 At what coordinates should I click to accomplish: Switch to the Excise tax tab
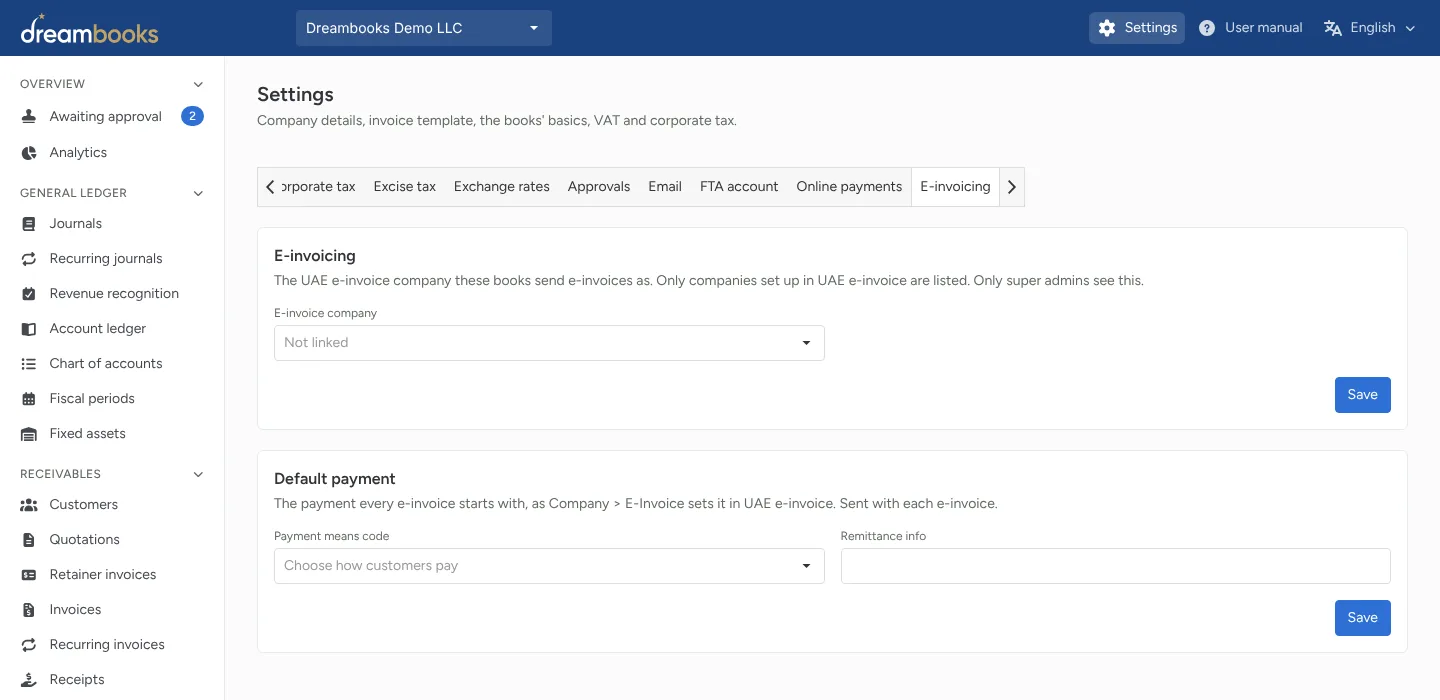pos(405,187)
